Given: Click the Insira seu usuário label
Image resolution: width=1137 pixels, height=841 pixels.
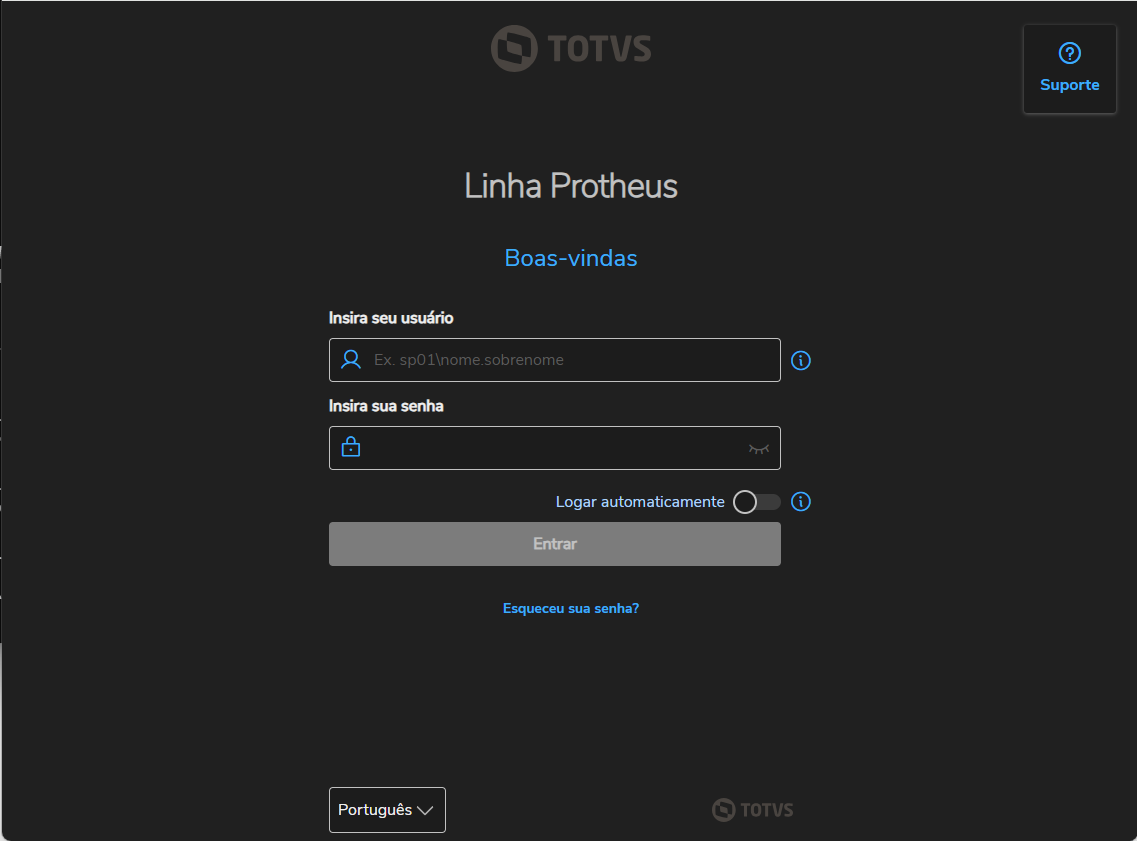Looking at the screenshot, I should (x=391, y=318).
